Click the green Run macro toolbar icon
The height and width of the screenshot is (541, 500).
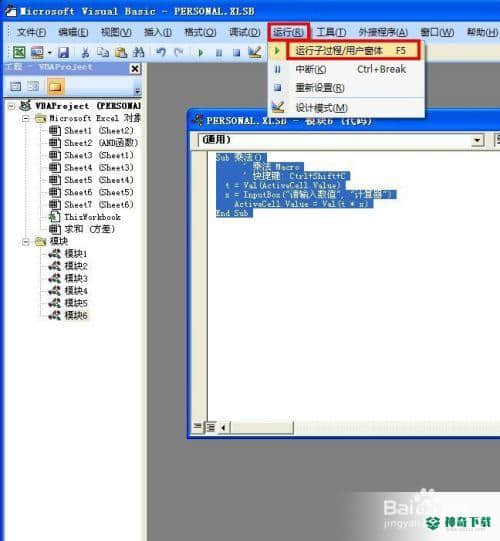pyautogui.click(x=200, y=53)
